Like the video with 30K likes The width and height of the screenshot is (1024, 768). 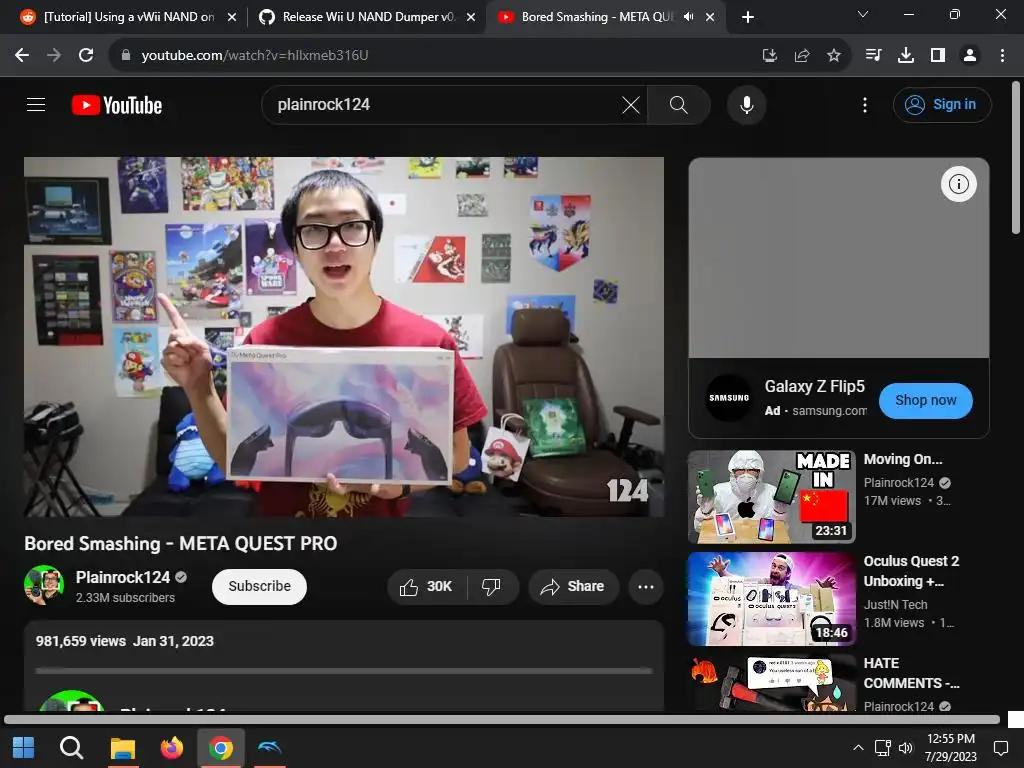pos(427,586)
